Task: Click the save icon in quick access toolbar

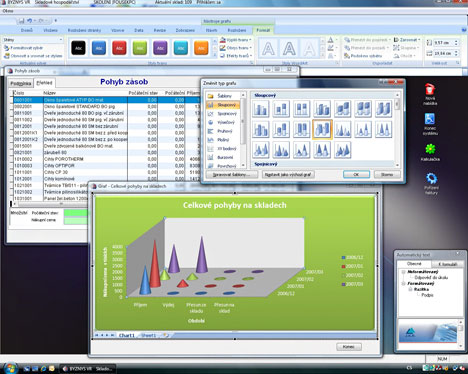Action: pyautogui.click(x=21, y=21)
